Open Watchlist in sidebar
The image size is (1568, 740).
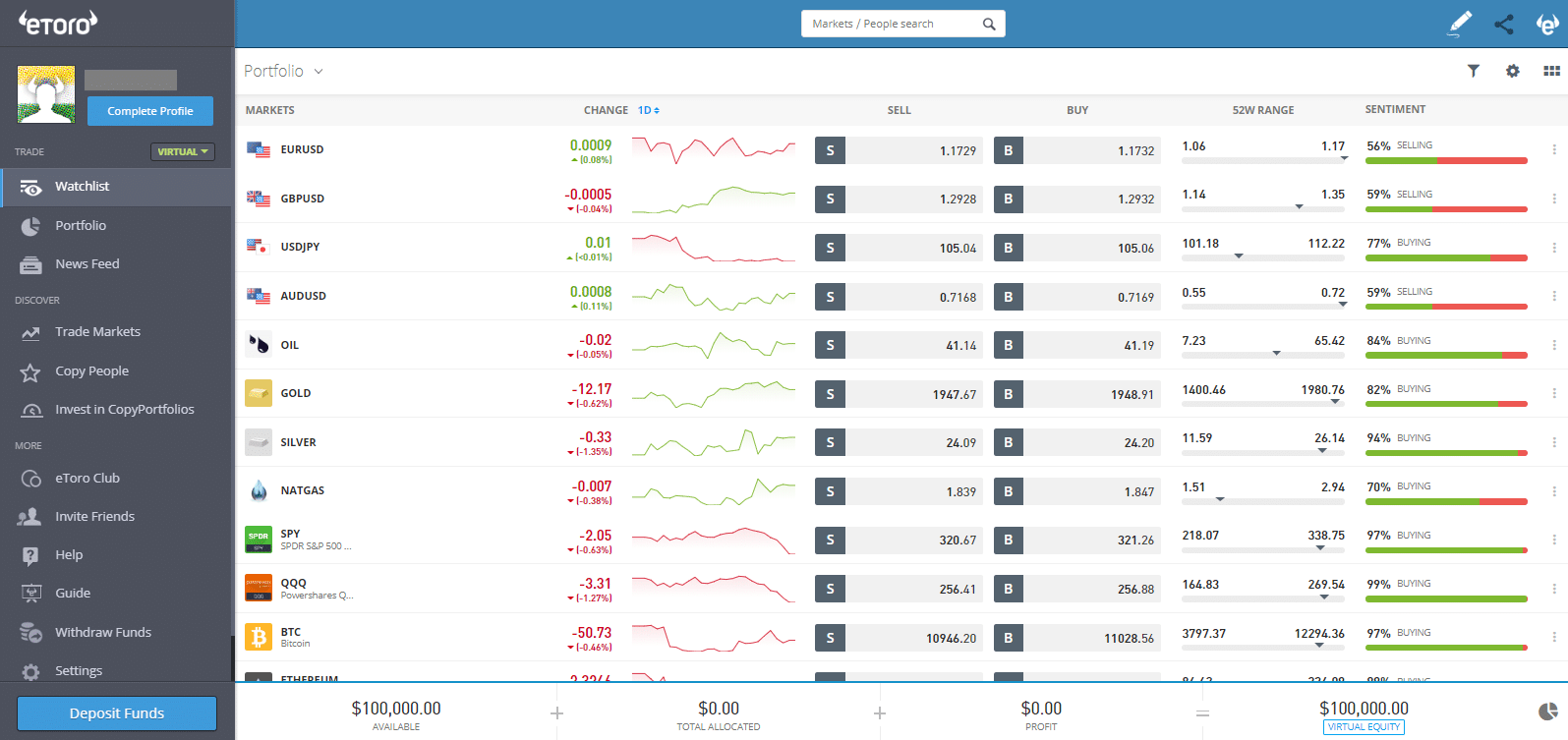[116, 187]
